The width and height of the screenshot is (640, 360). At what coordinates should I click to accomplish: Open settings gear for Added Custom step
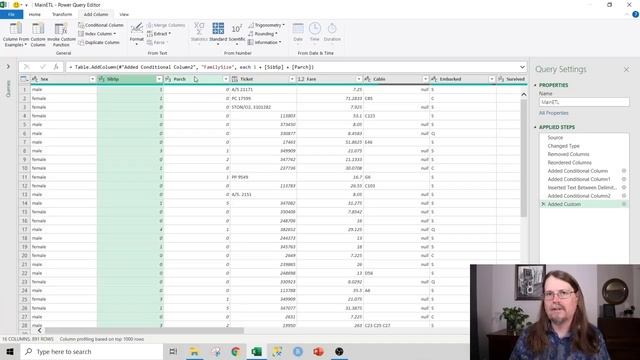[x=624, y=204]
